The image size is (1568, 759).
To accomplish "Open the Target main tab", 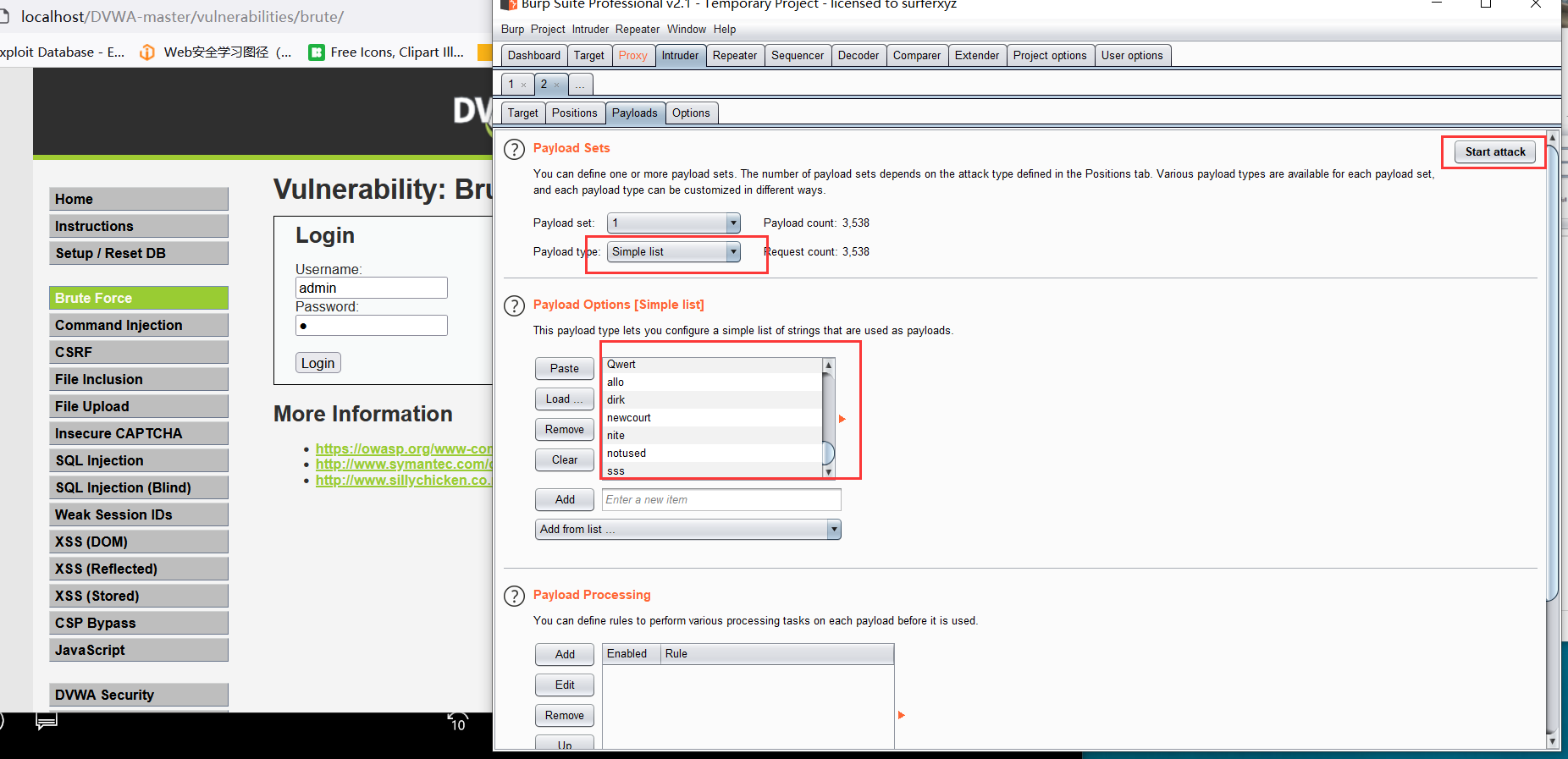I will point(589,56).
